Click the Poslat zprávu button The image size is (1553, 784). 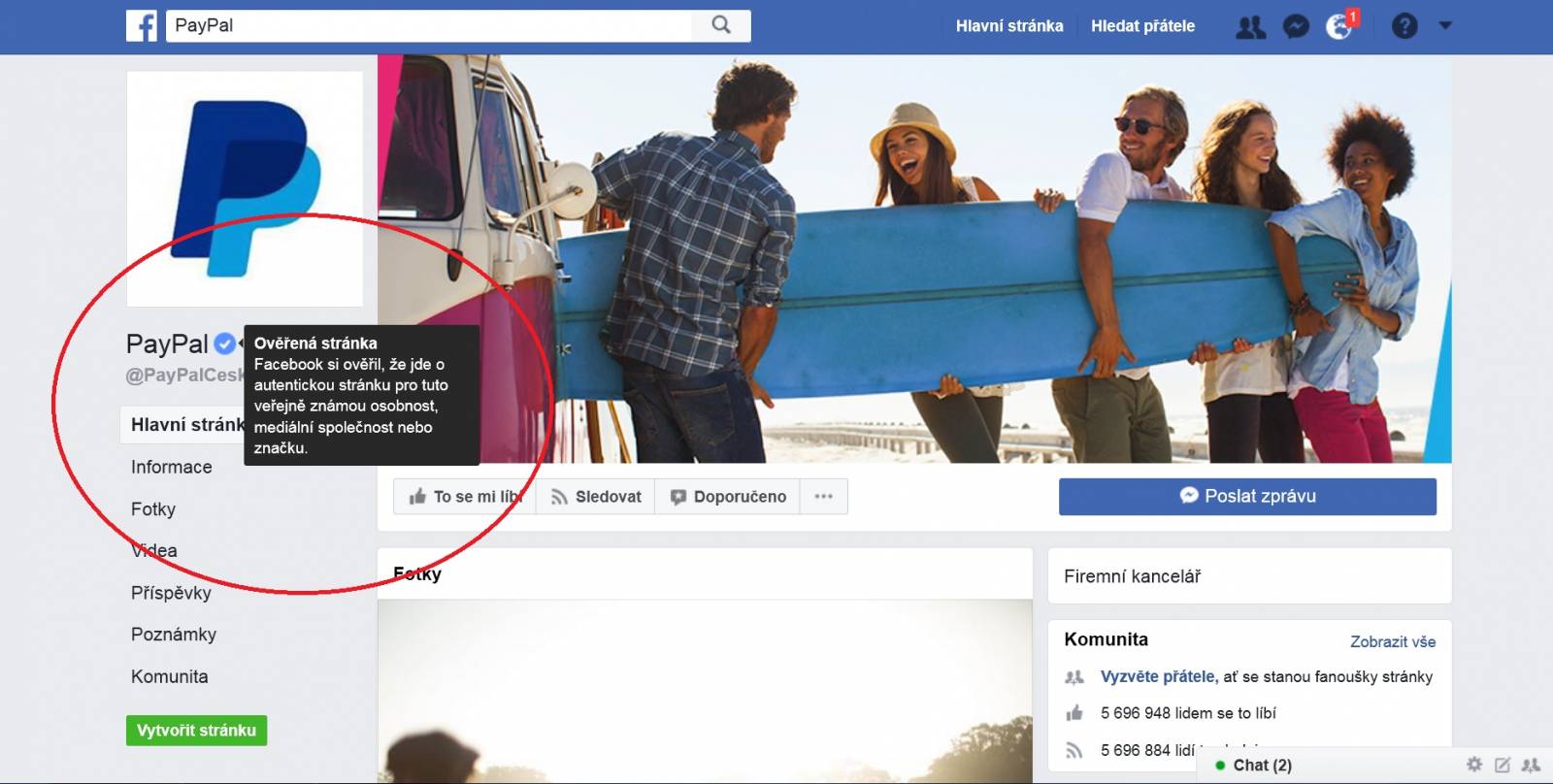pos(1247,496)
